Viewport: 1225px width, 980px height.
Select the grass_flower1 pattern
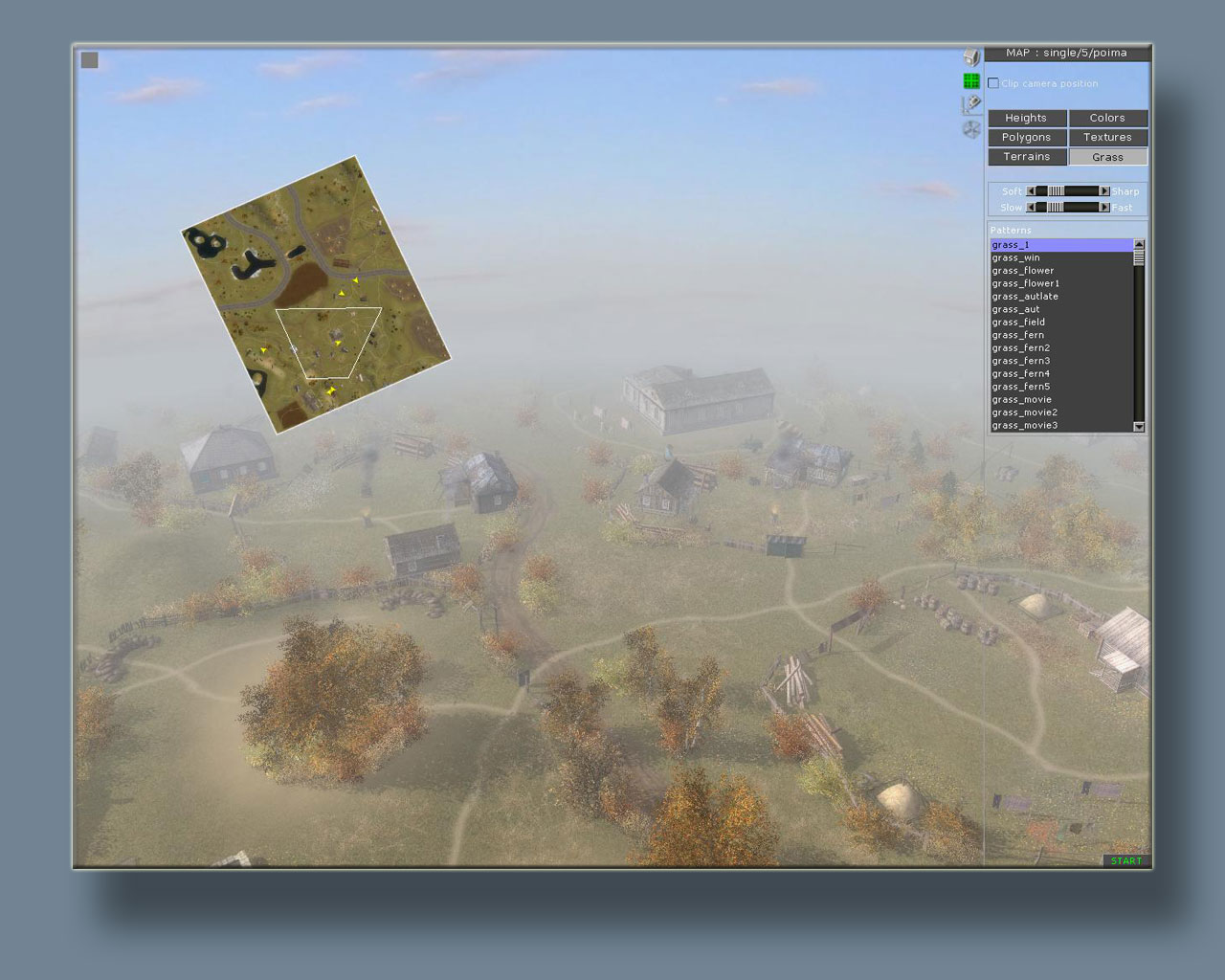click(x=1061, y=283)
